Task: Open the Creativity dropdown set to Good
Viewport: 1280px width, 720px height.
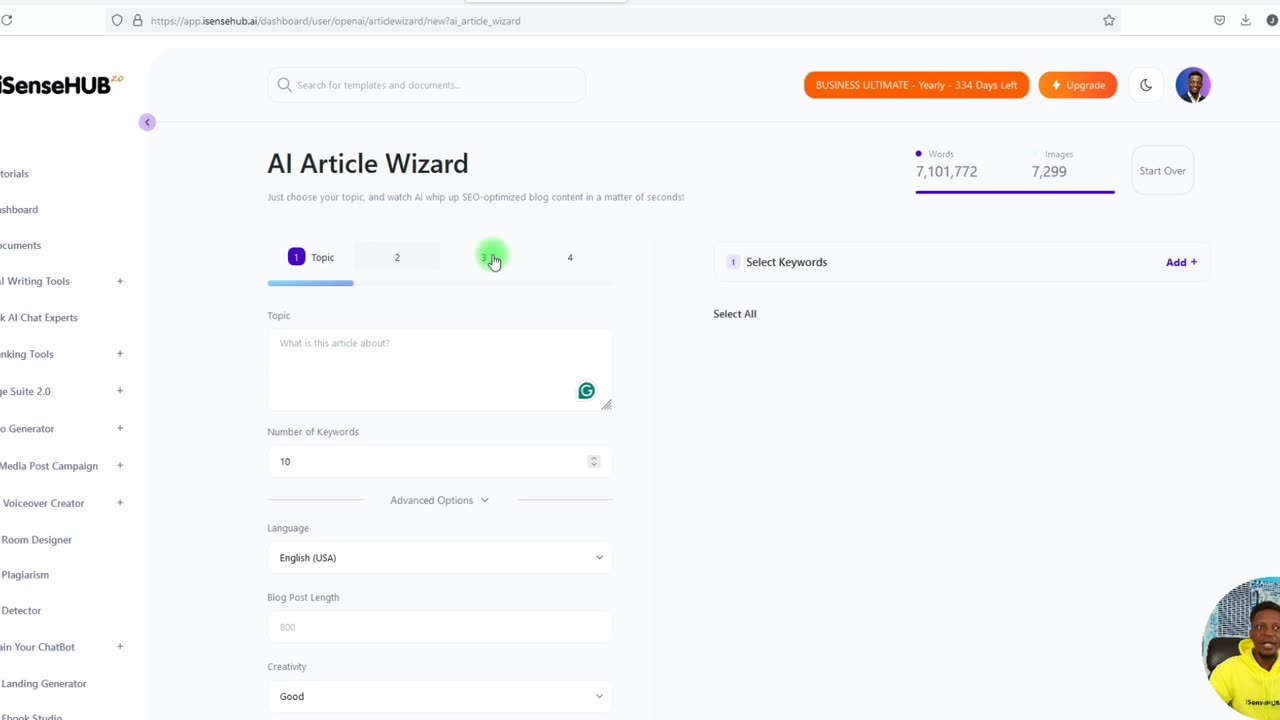Action: coord(440,696)
